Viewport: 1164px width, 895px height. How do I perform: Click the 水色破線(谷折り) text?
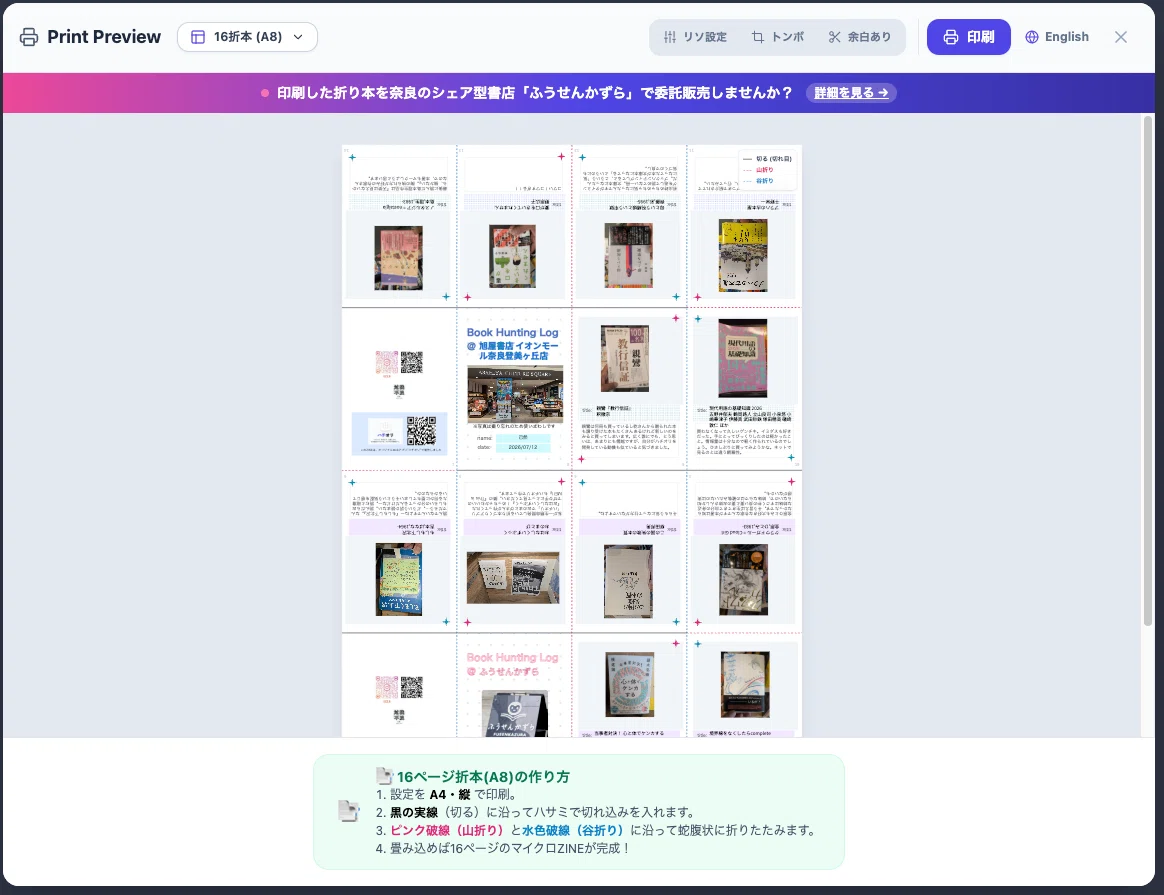(x=572, y=830)
